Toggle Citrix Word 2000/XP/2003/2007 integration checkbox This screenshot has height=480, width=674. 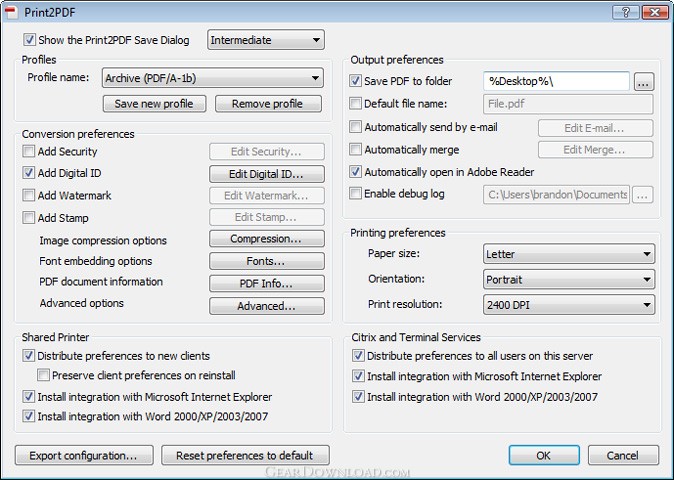tap(358, 397)
